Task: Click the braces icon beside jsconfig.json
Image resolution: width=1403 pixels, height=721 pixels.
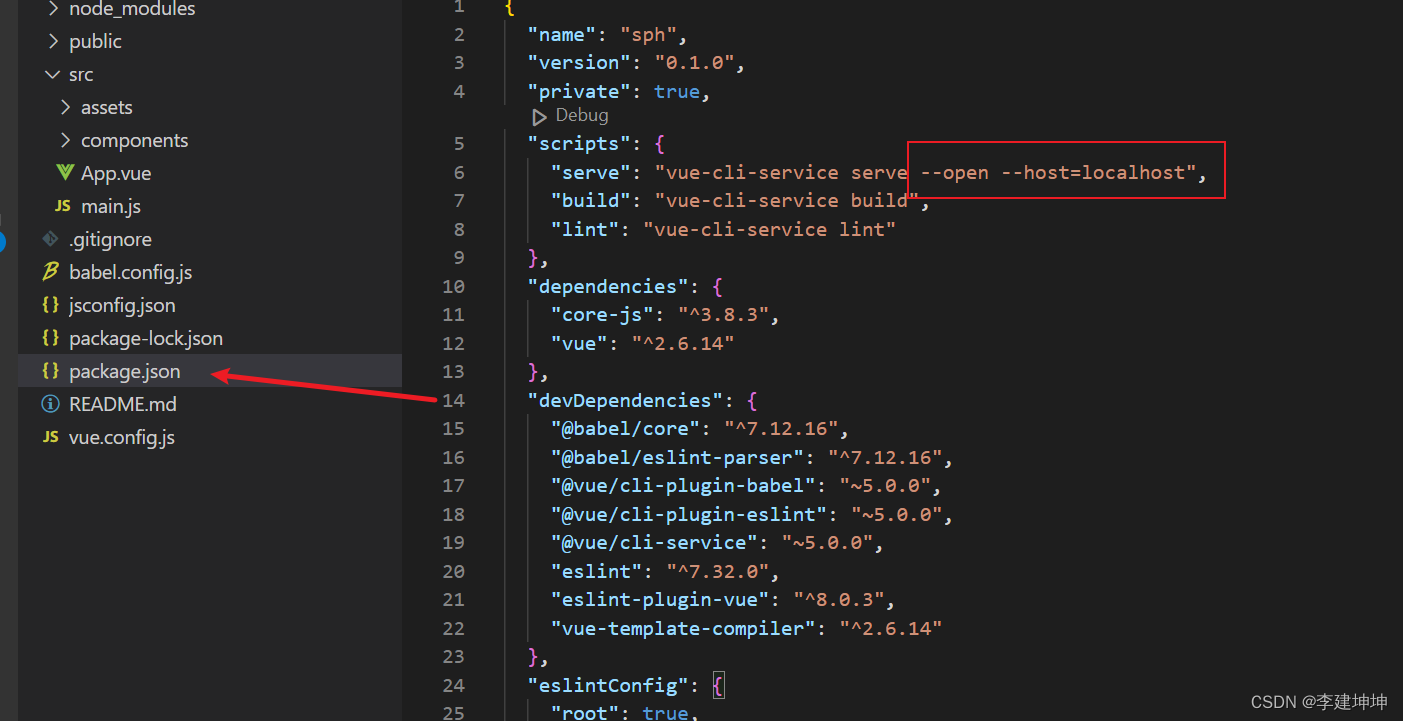Action: tap(50, 305)
